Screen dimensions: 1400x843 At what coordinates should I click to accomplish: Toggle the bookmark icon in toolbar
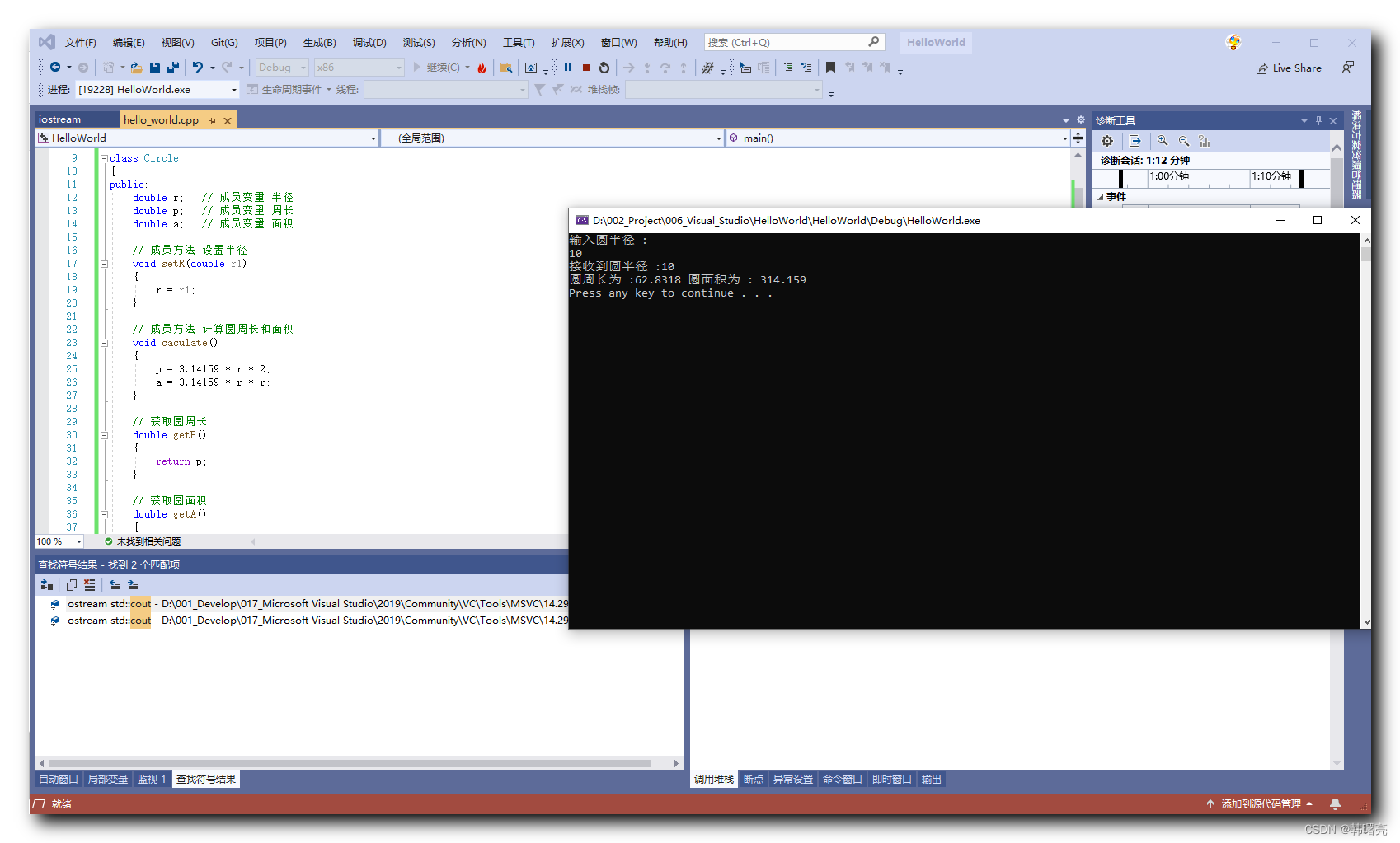pos(830,68)
